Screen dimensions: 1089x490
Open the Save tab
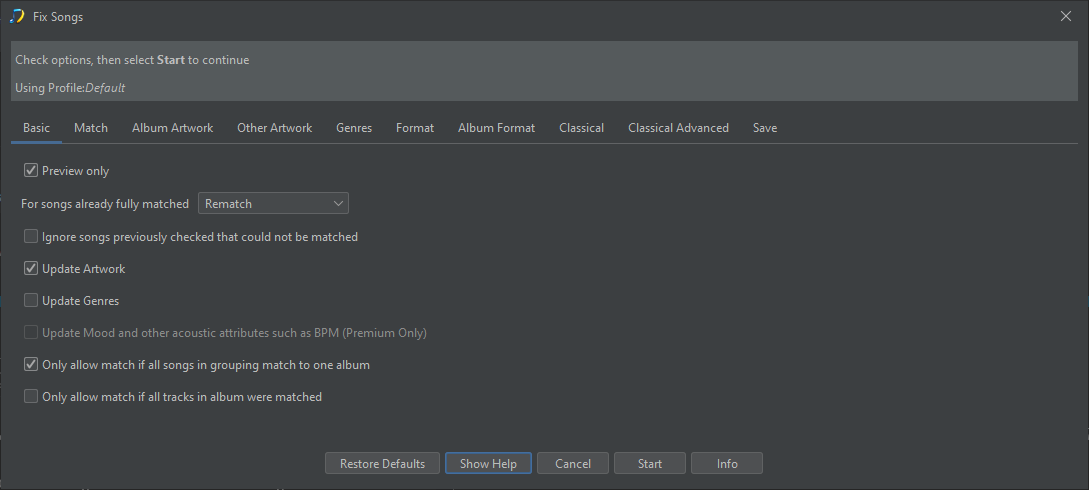(x=765, y=128)
